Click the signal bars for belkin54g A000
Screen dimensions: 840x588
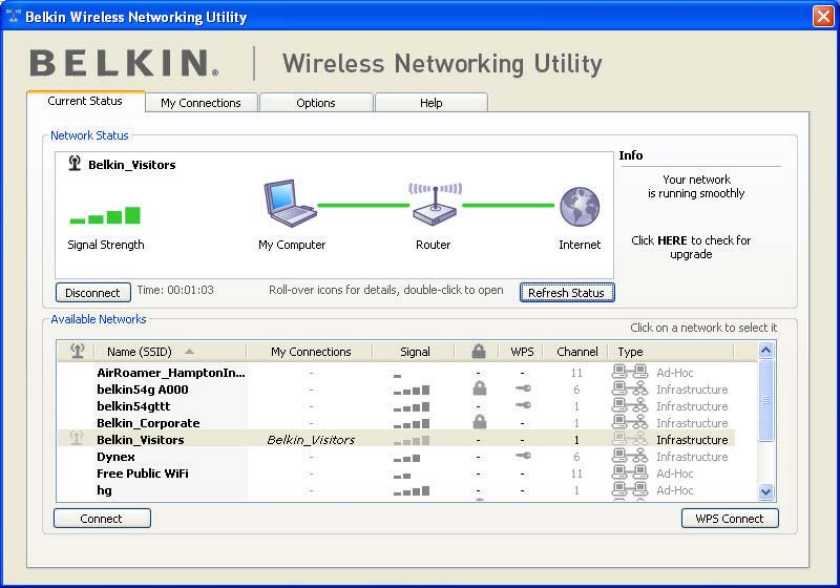point(411,390)
